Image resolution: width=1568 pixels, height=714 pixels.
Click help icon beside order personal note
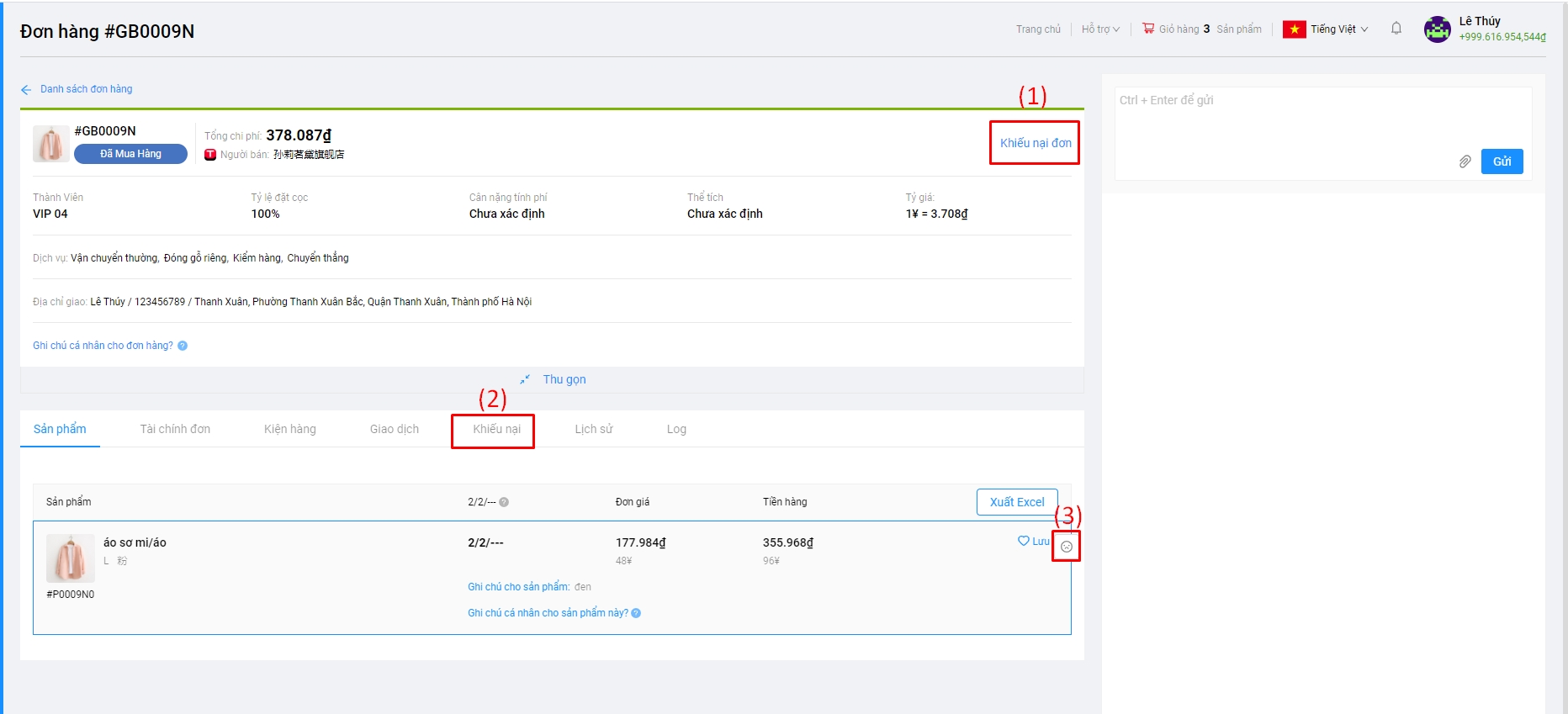tap(183, 346)
